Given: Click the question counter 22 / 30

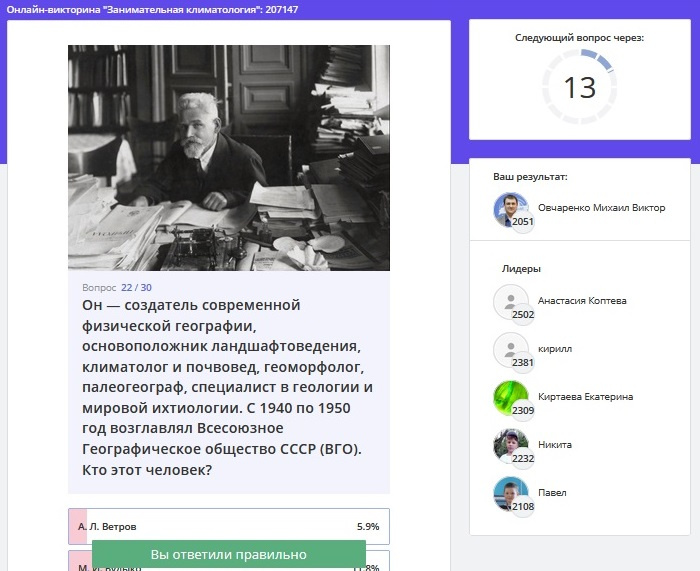Looking at the screenshot, I should point(136,287).
